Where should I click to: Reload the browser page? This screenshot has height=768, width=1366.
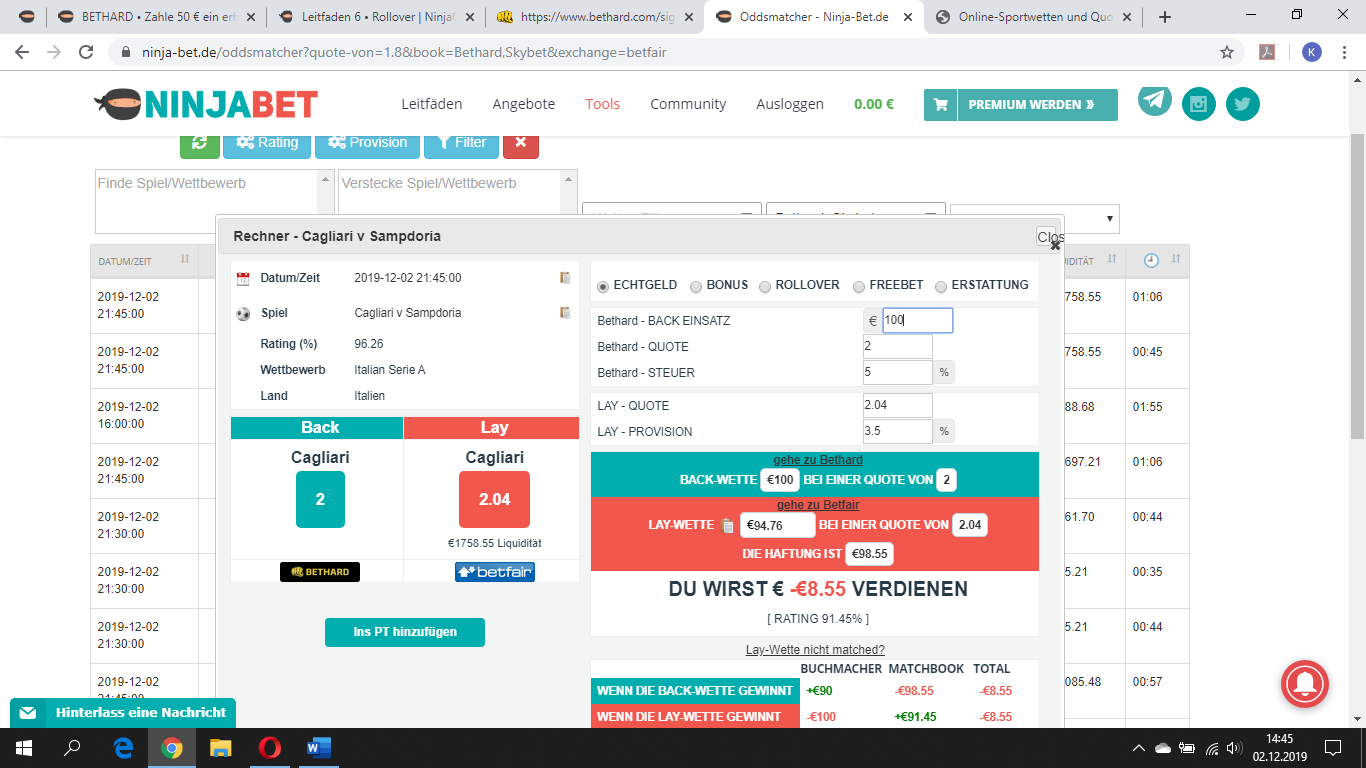point(86,52)
